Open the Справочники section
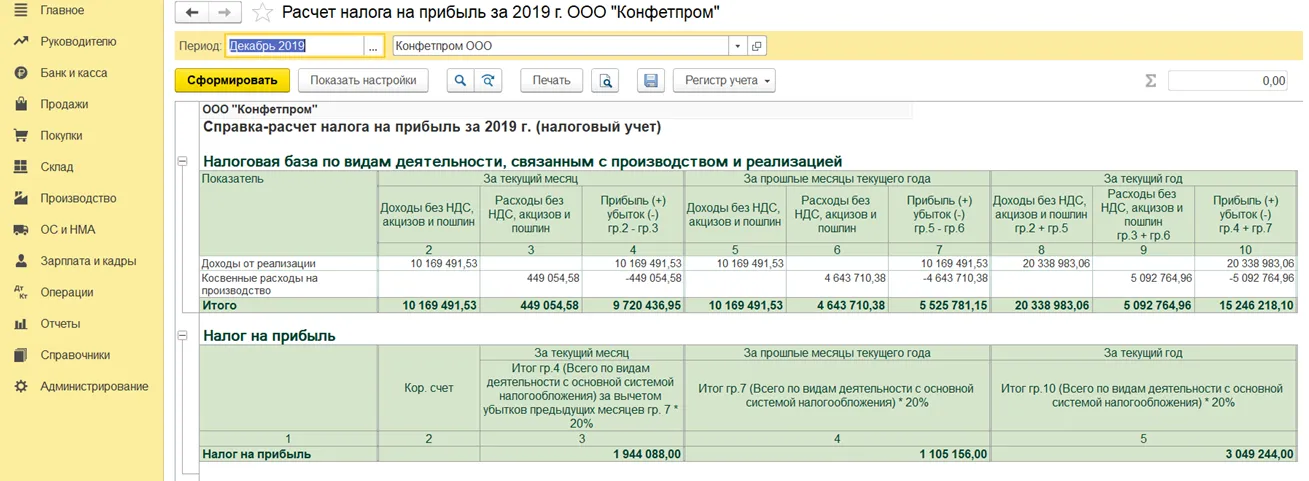Image resolution: width=1309 pixels, height=481 pixels. pyautogui.click(x=75, y=355)
